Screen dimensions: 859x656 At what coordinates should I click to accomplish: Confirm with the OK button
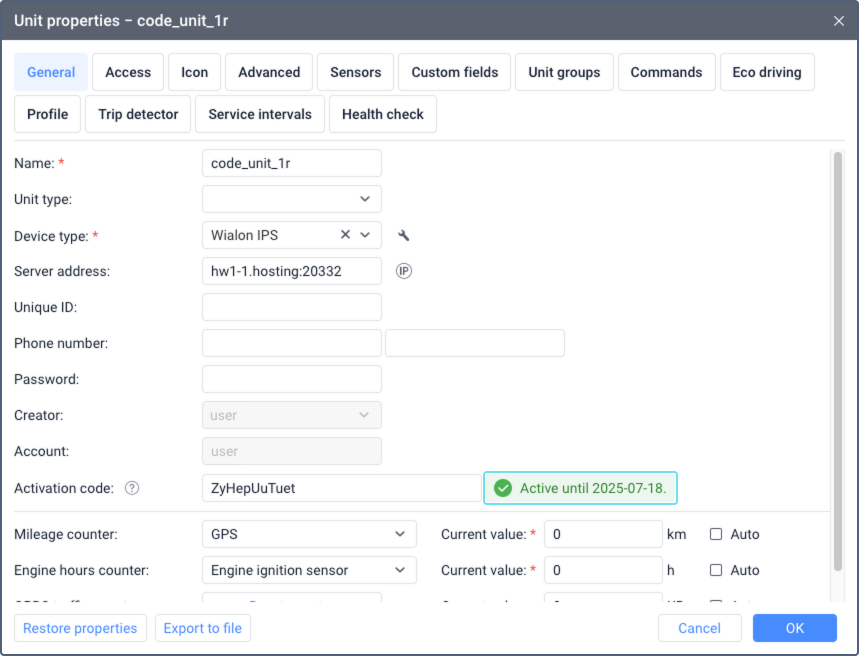tap(795, 628)
